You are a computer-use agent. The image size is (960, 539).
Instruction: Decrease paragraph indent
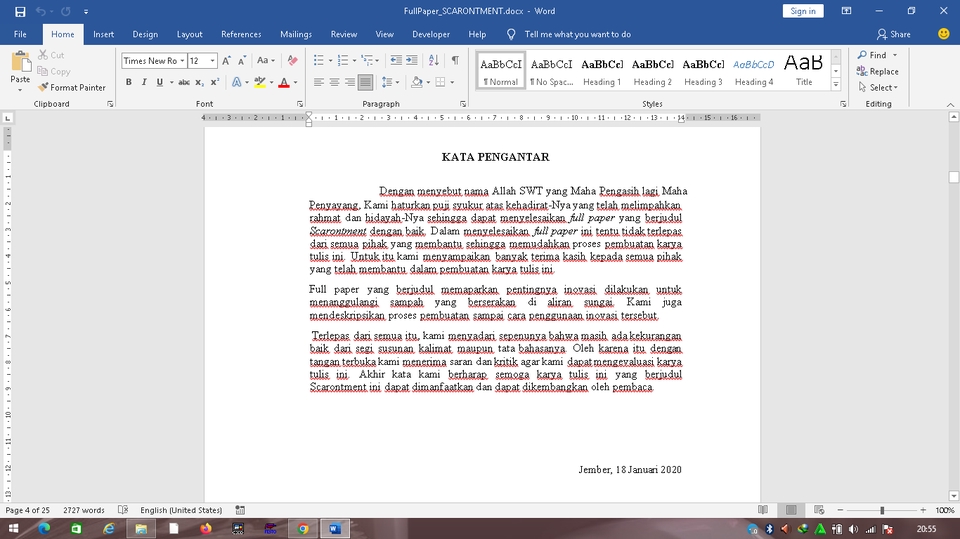396,61
